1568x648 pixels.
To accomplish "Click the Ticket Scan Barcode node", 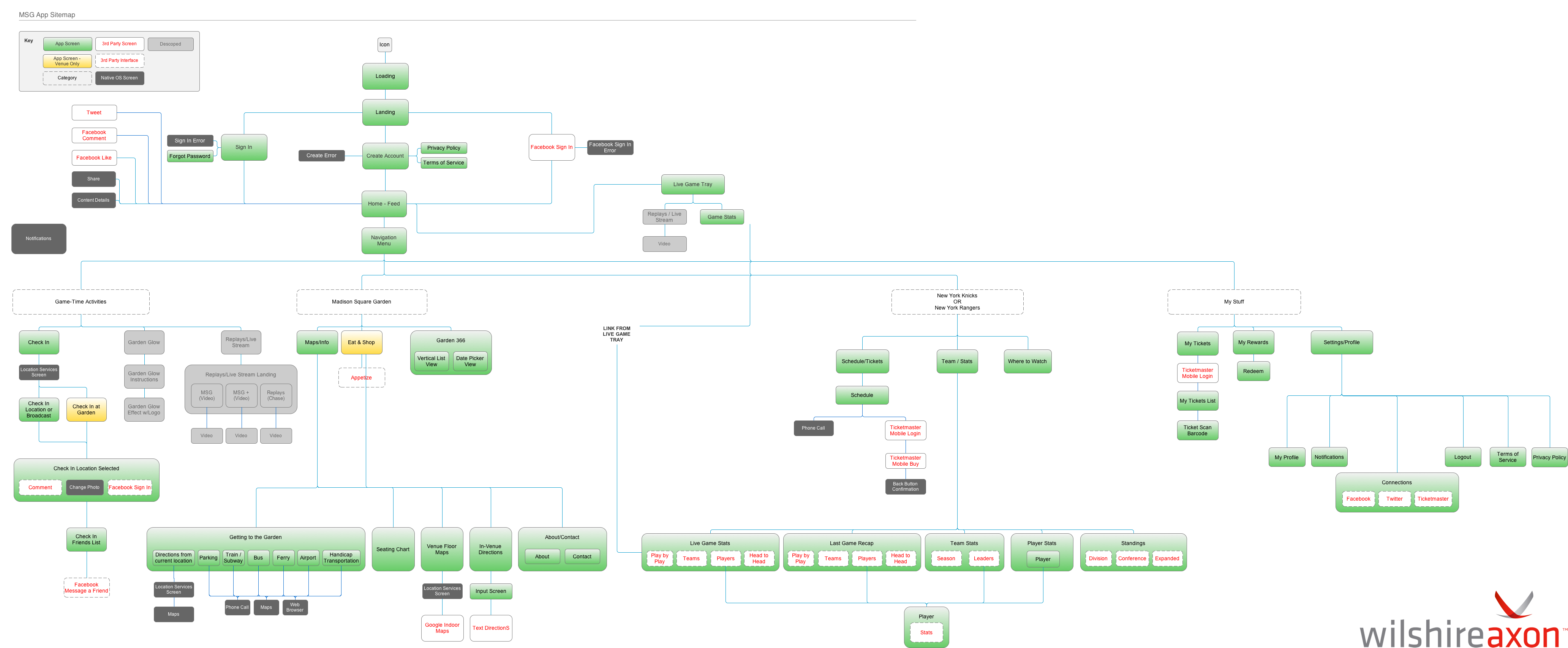I will (1197, 431).
